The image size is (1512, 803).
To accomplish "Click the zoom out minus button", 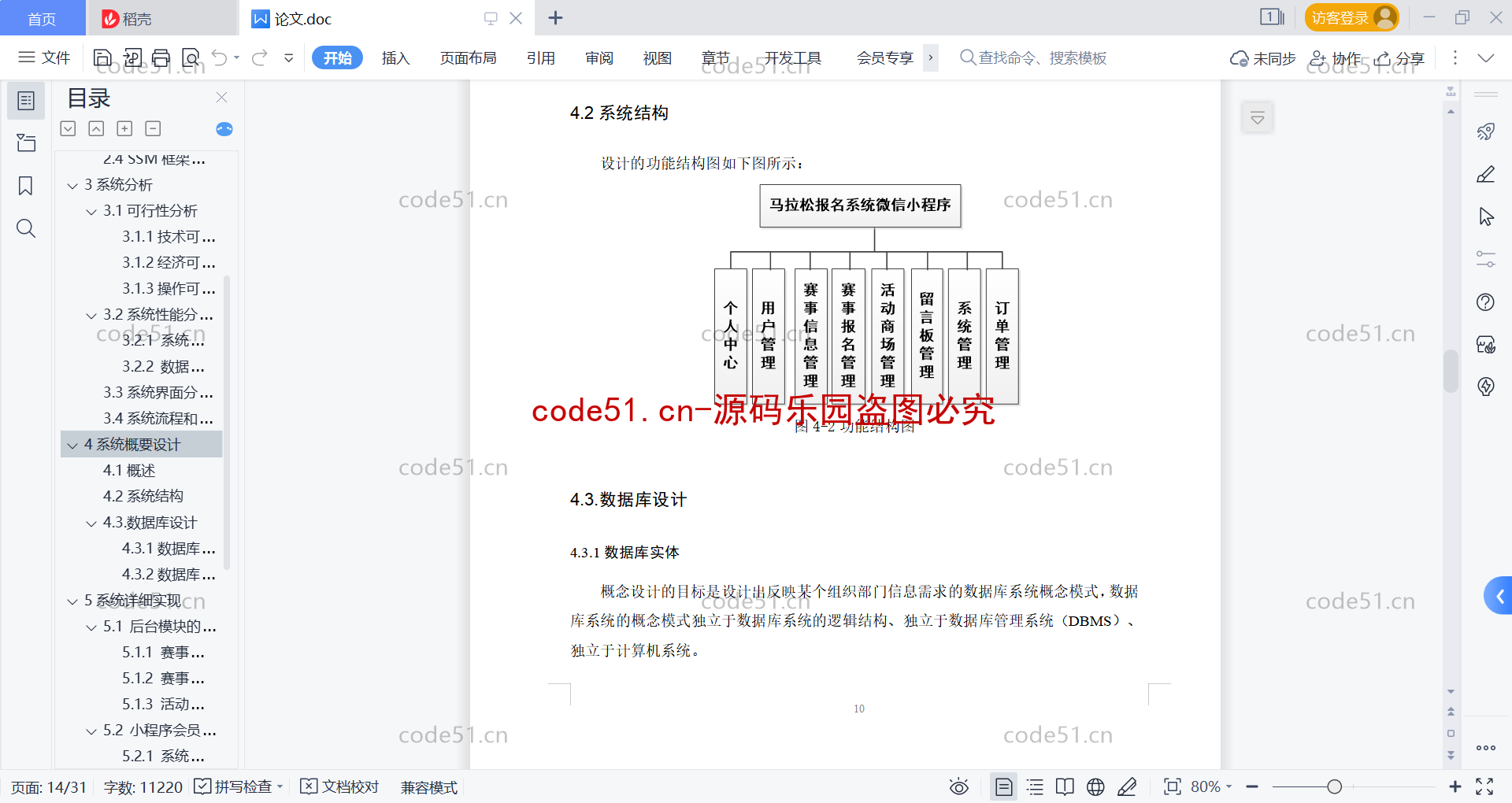I will coord(1252,786).
